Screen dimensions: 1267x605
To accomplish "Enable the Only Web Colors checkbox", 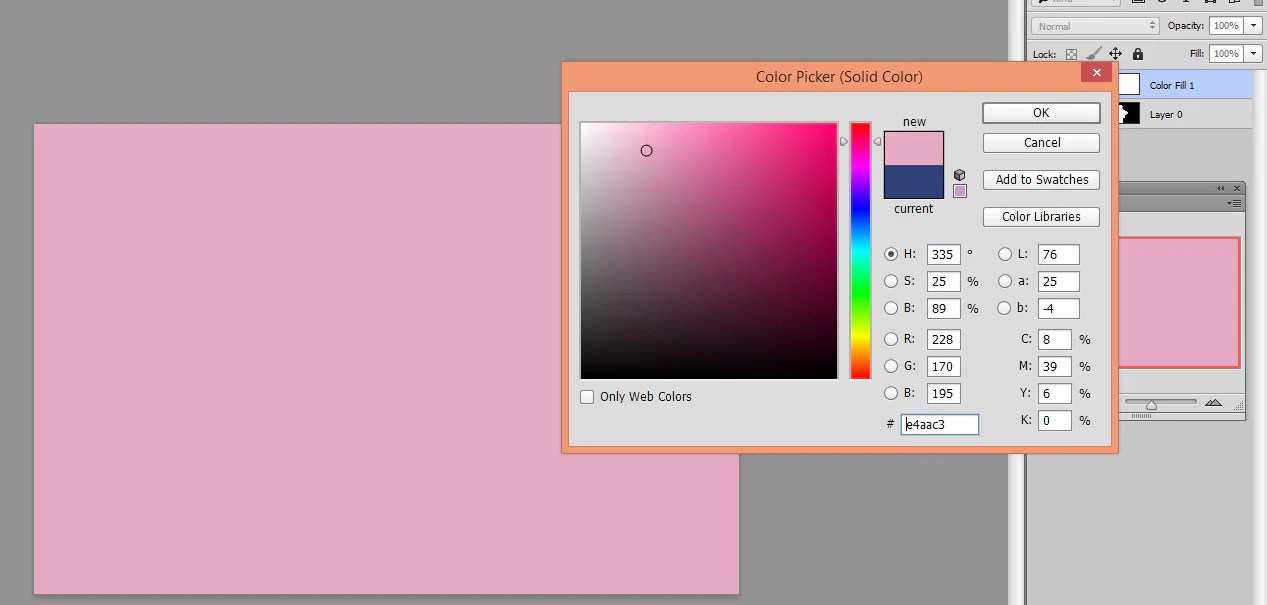I will coord(587,397).
